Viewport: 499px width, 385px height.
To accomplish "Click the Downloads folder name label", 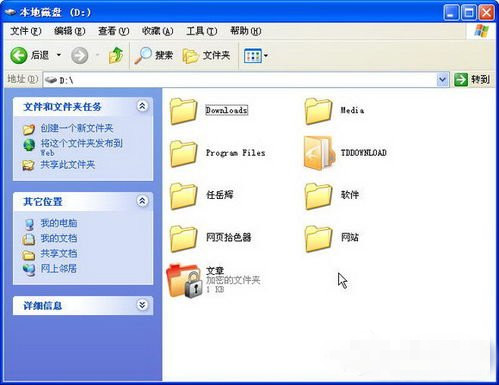I will click(x=227, y=110).
